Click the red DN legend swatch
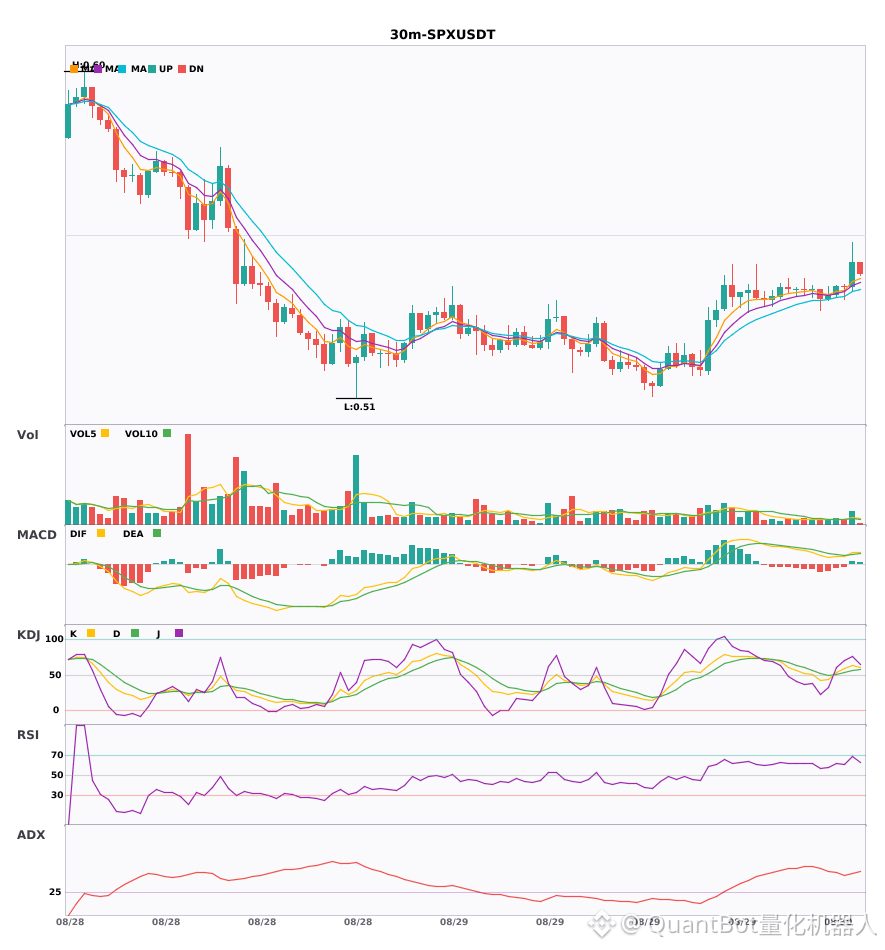The image size is (885, 950). [x=182, y=69]
